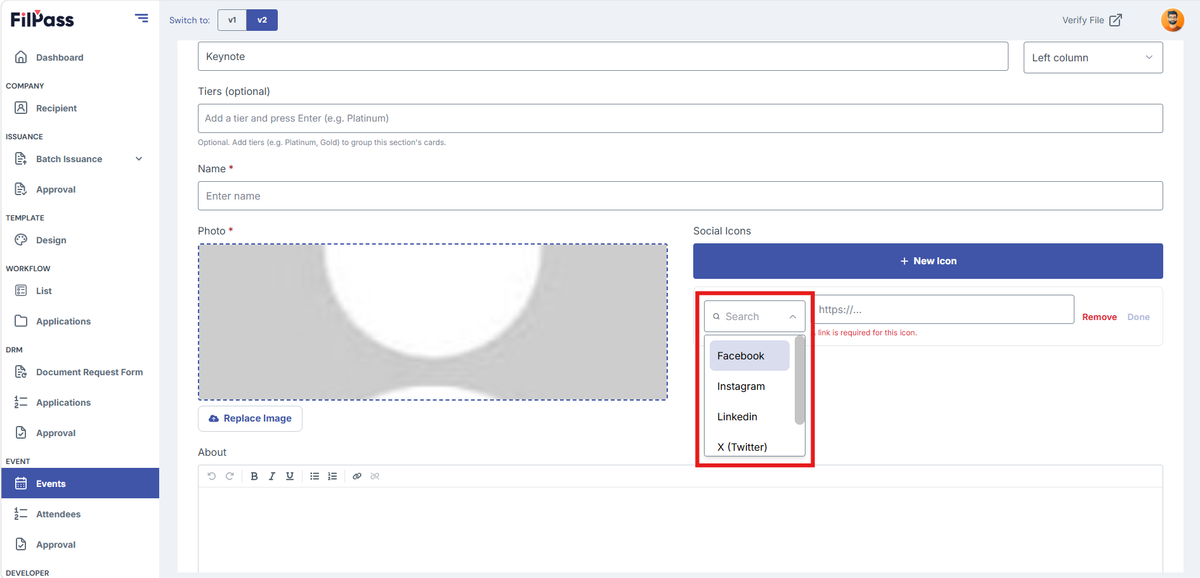This screenshot has height=578, width=1200.
Task: Click Replace Image button
Action: pos(250,418)
